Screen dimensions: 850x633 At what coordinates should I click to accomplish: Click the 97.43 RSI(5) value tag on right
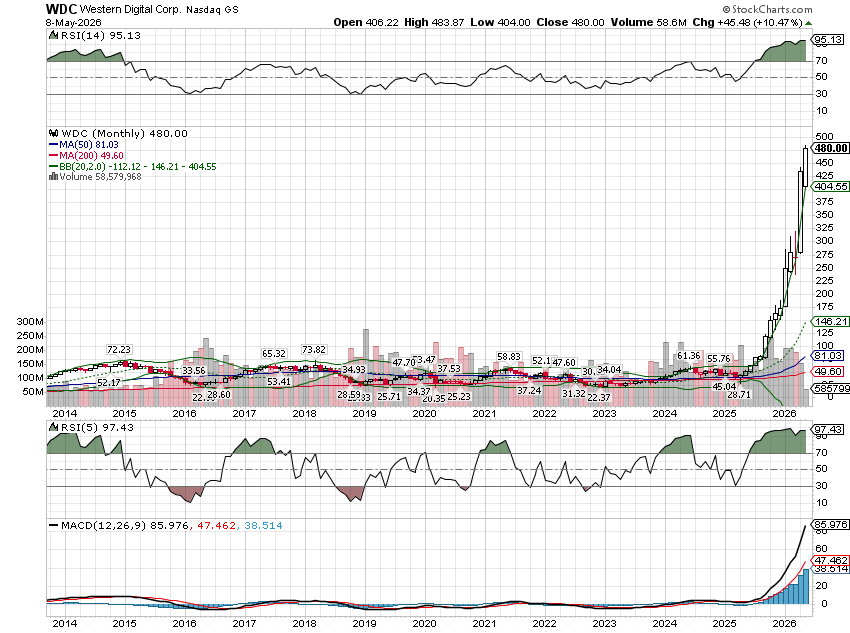pos(828,430)
